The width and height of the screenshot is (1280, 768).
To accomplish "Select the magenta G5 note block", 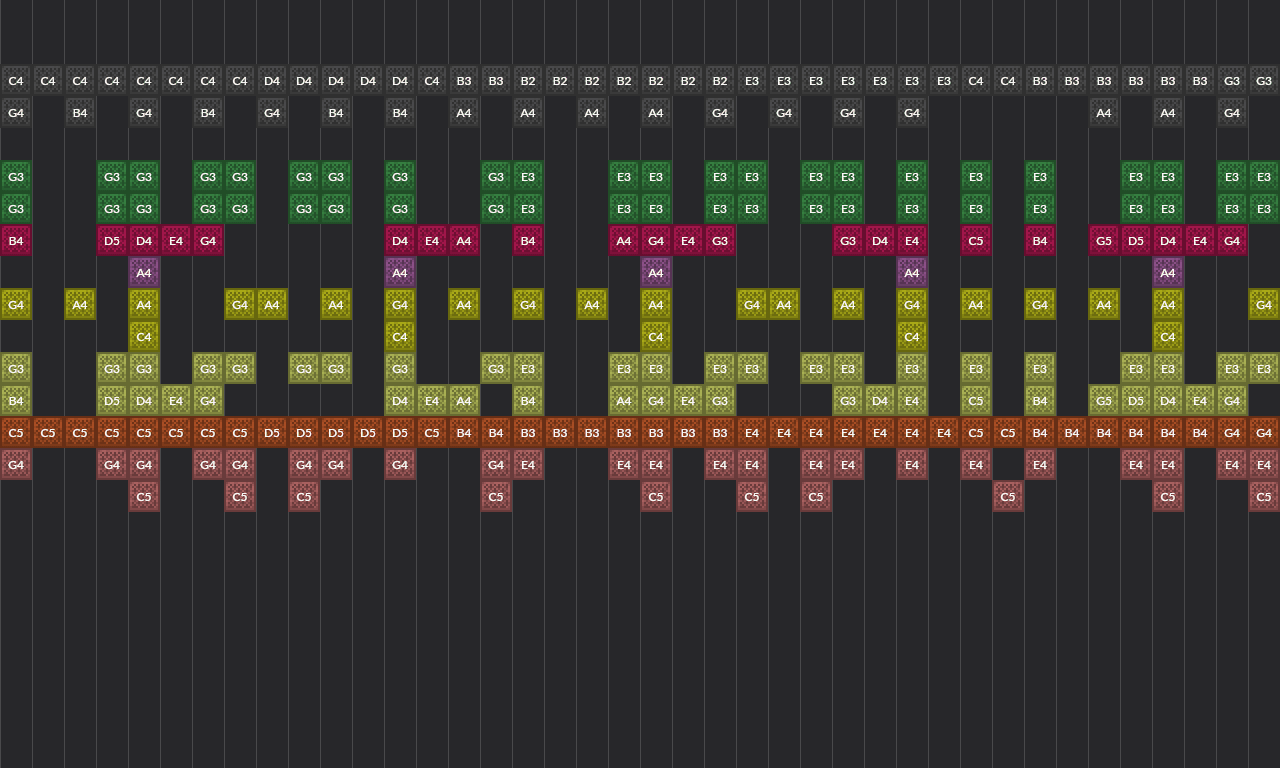I will (x=1104, y=240).
